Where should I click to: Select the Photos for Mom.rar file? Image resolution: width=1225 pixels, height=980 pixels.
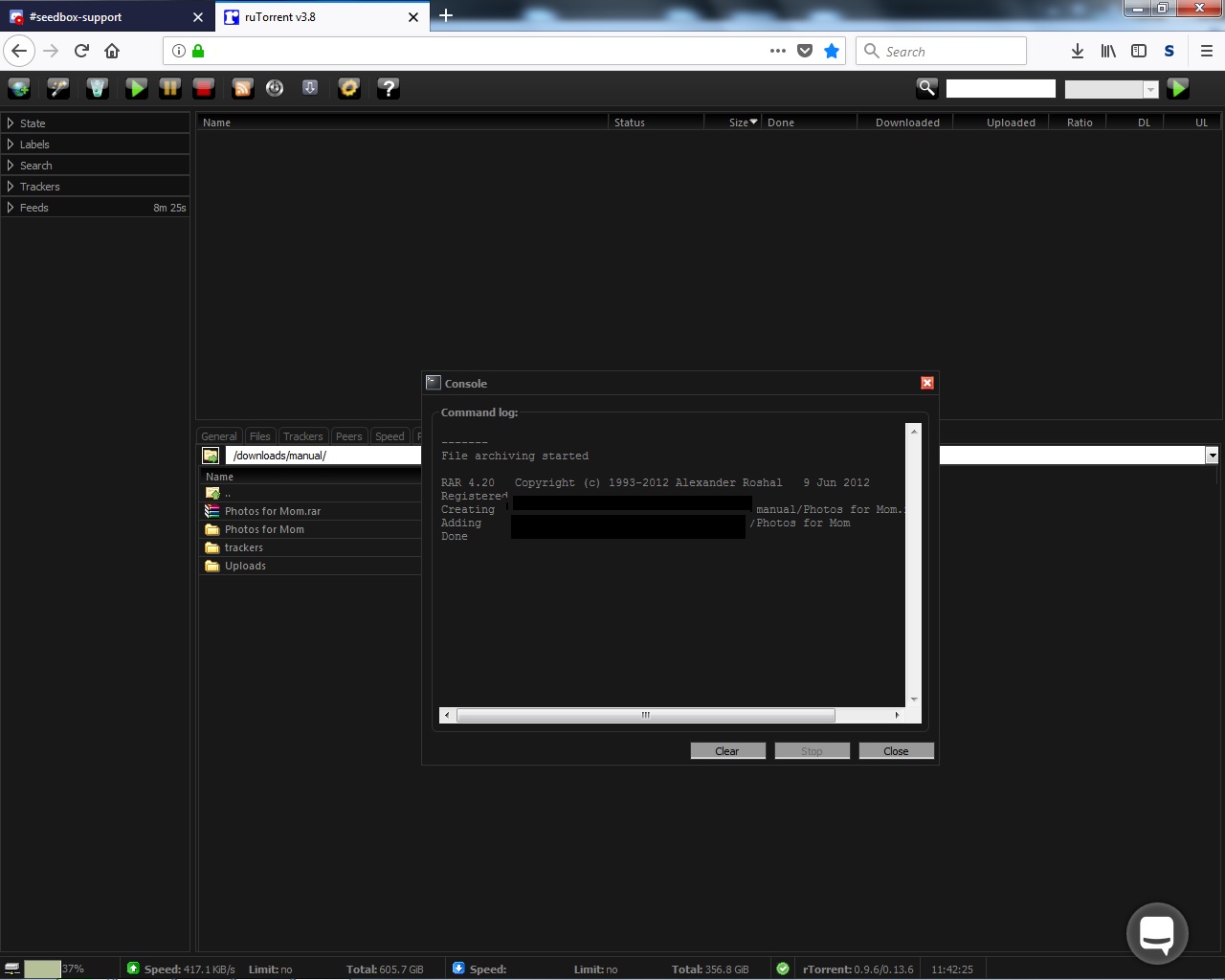(272, 511)
